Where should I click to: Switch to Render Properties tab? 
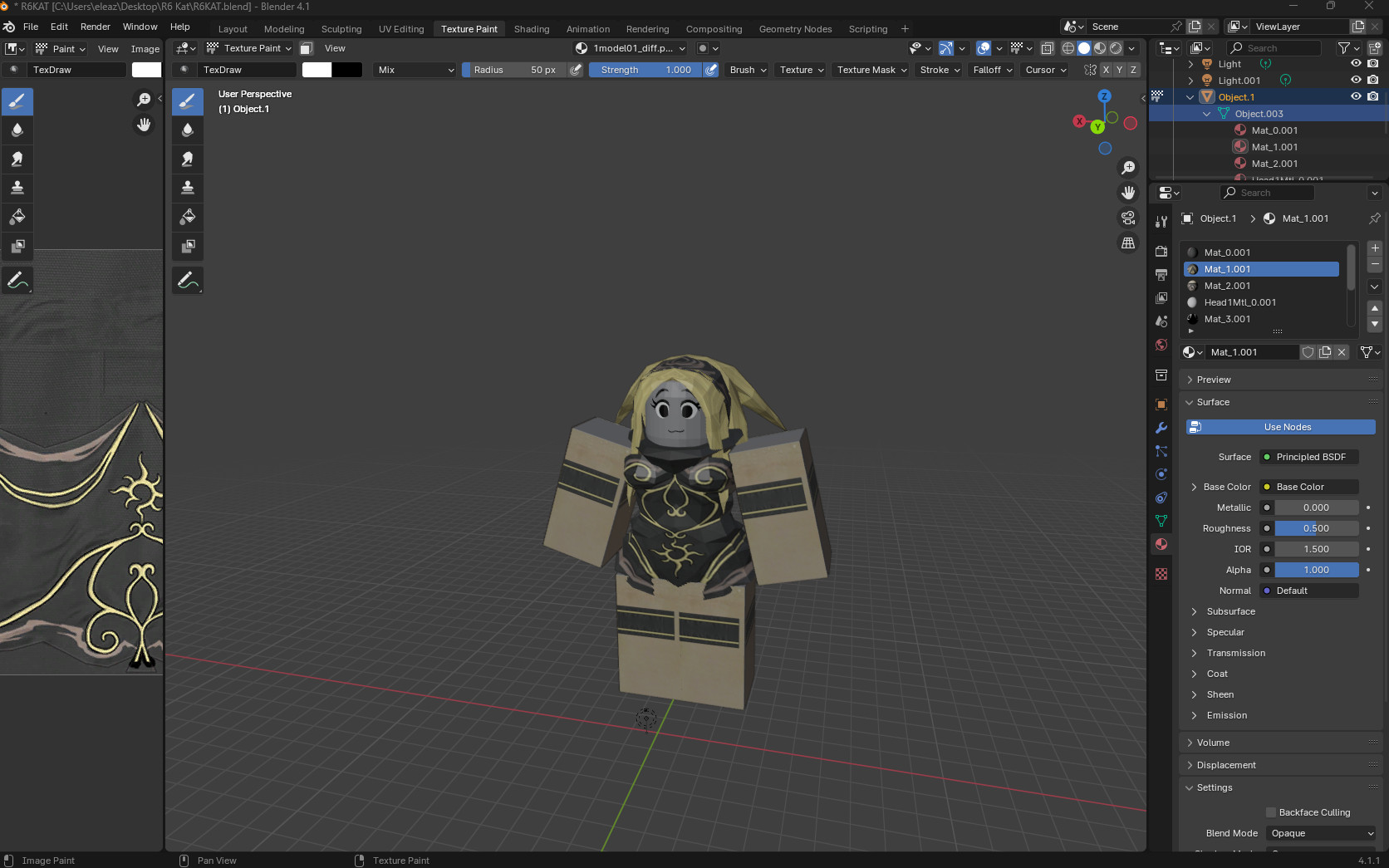click(1161, 252)
